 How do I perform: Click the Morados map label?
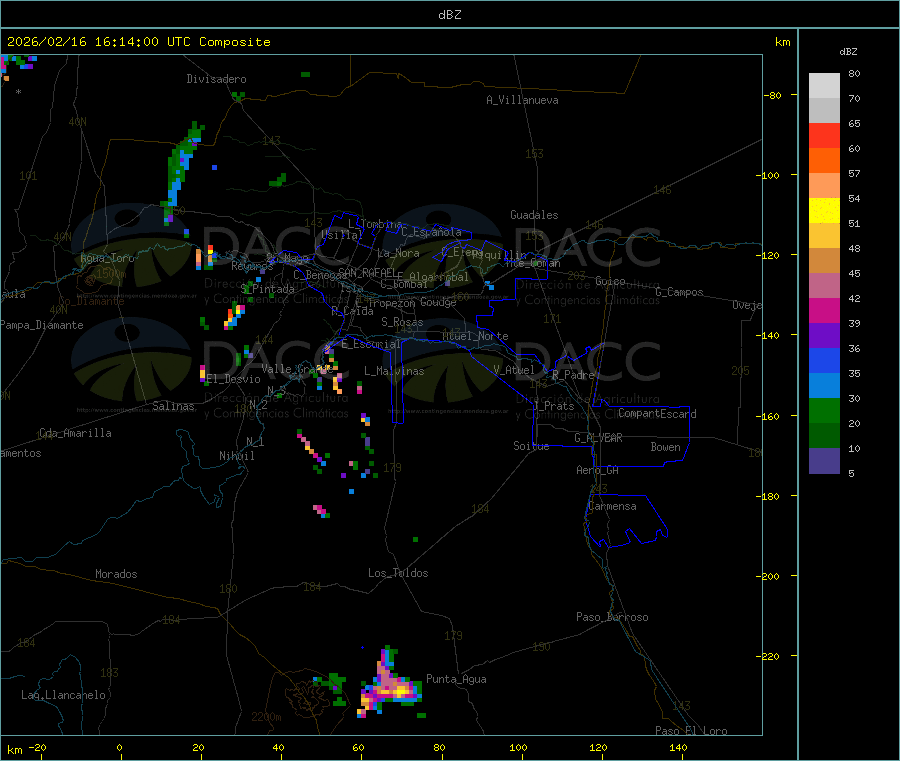(116, 574)
